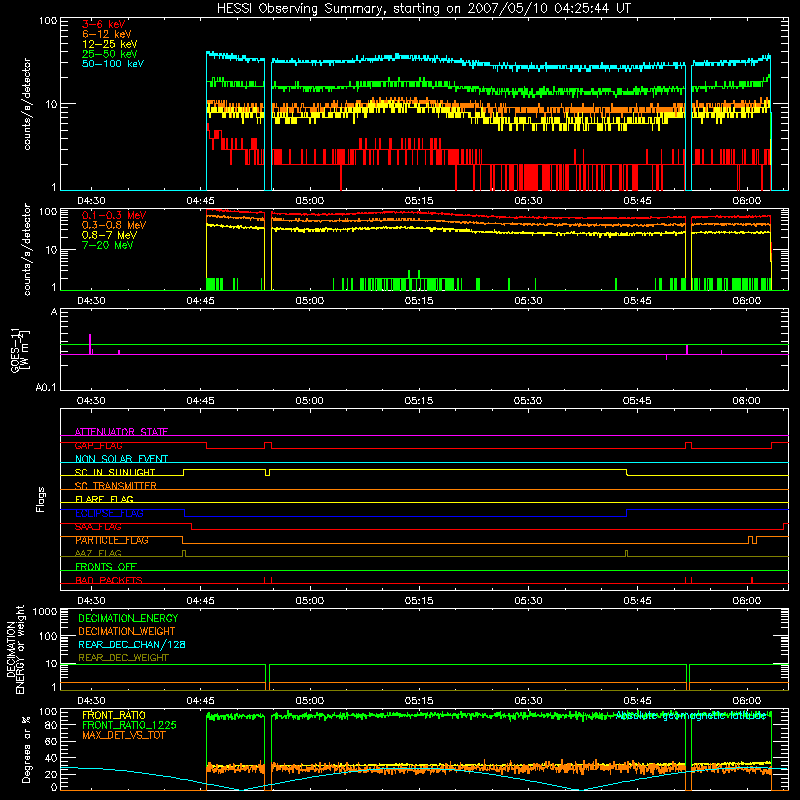
Task: Click the Absolute geomagnetic latitude label
Action: pos(691,716)
